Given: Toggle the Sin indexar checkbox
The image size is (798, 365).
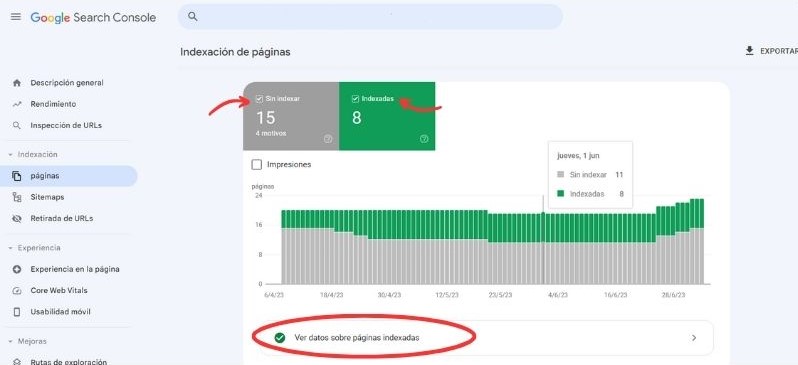Looking at the screenshot, I should tap(260, 99).
